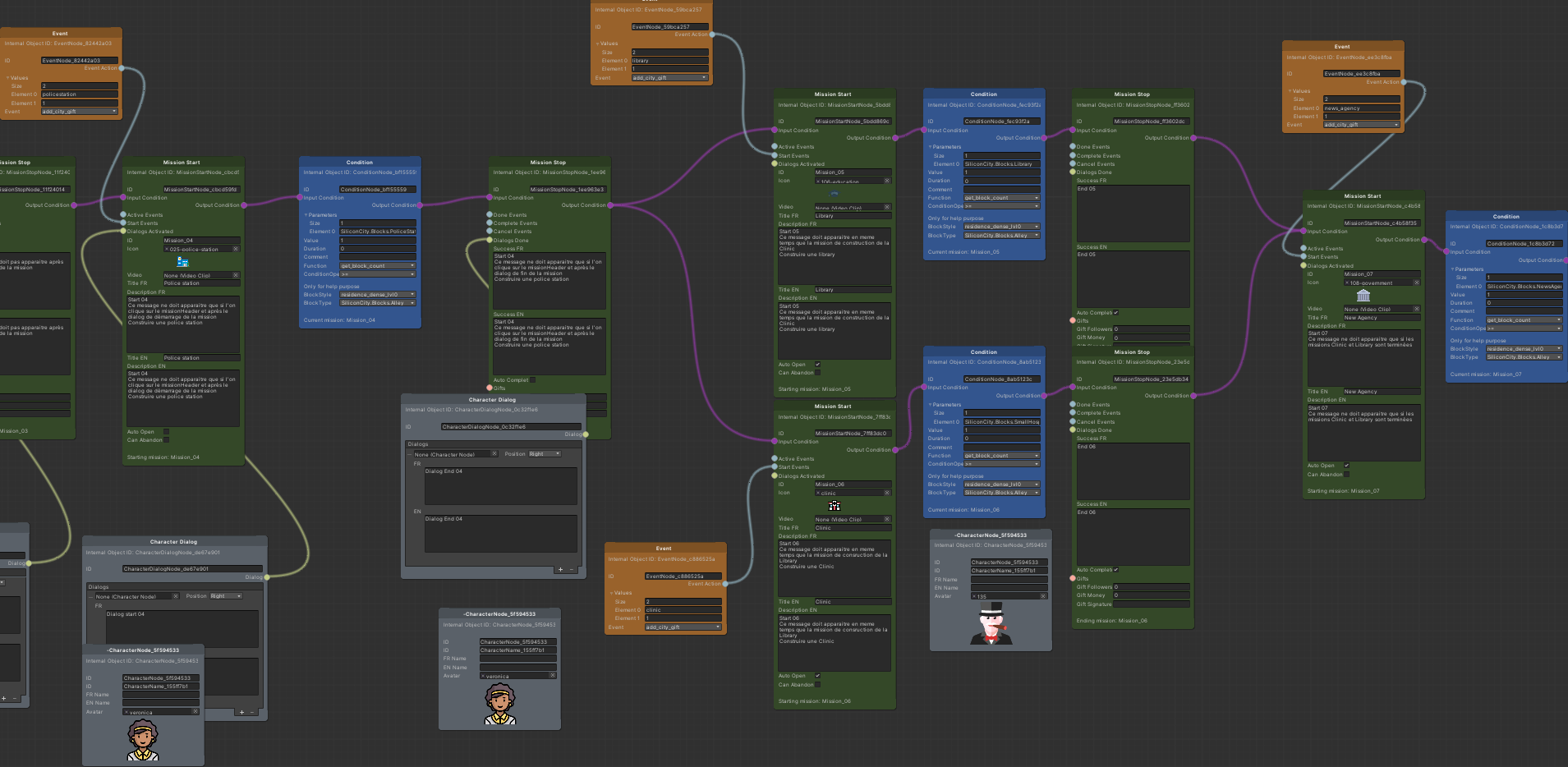The width and height of the screenshot is (1568, 767).
Task: Open object picker for Mission_04 Video clip field
Action: 236,275
